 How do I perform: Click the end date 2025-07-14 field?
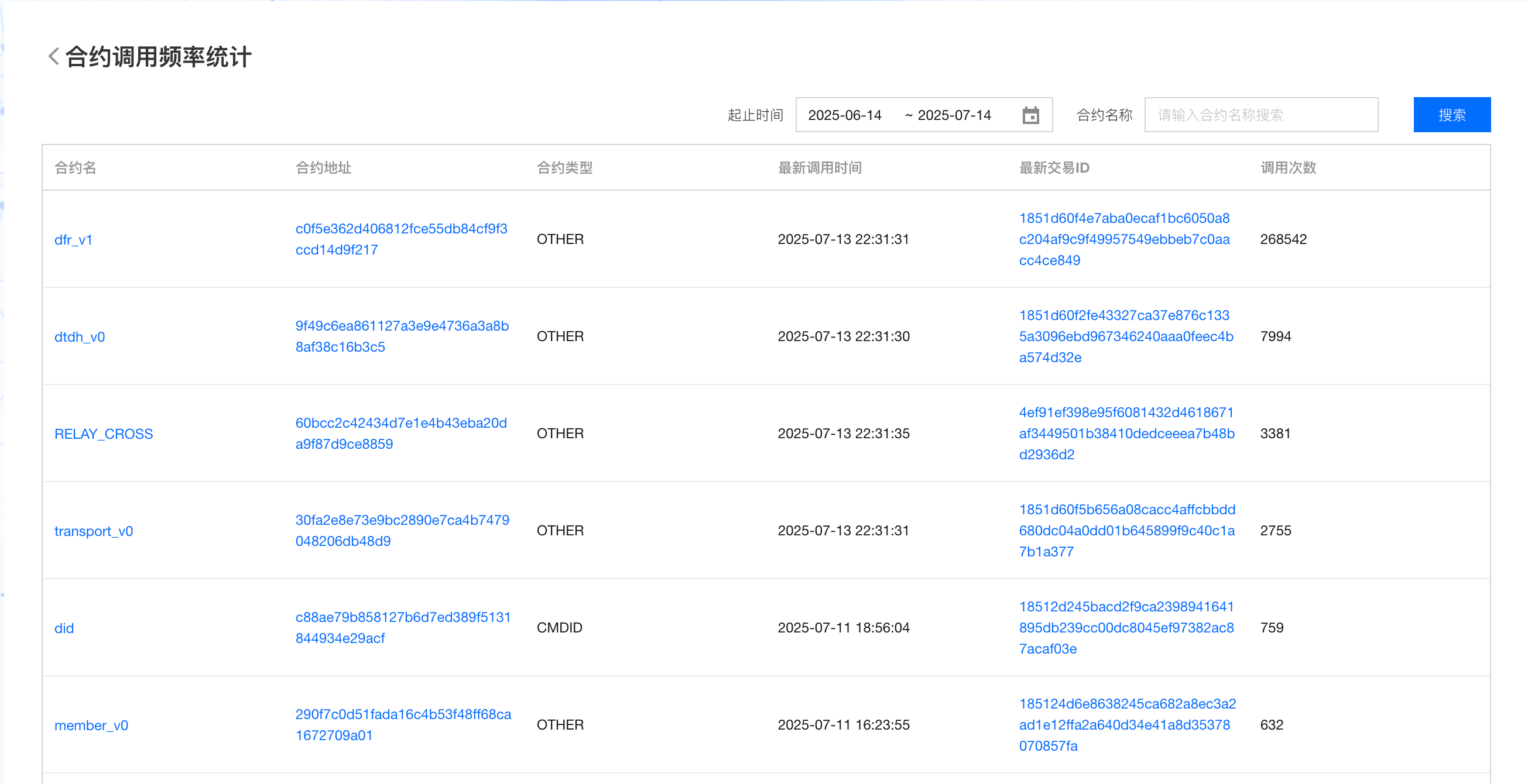coord(954,115)
